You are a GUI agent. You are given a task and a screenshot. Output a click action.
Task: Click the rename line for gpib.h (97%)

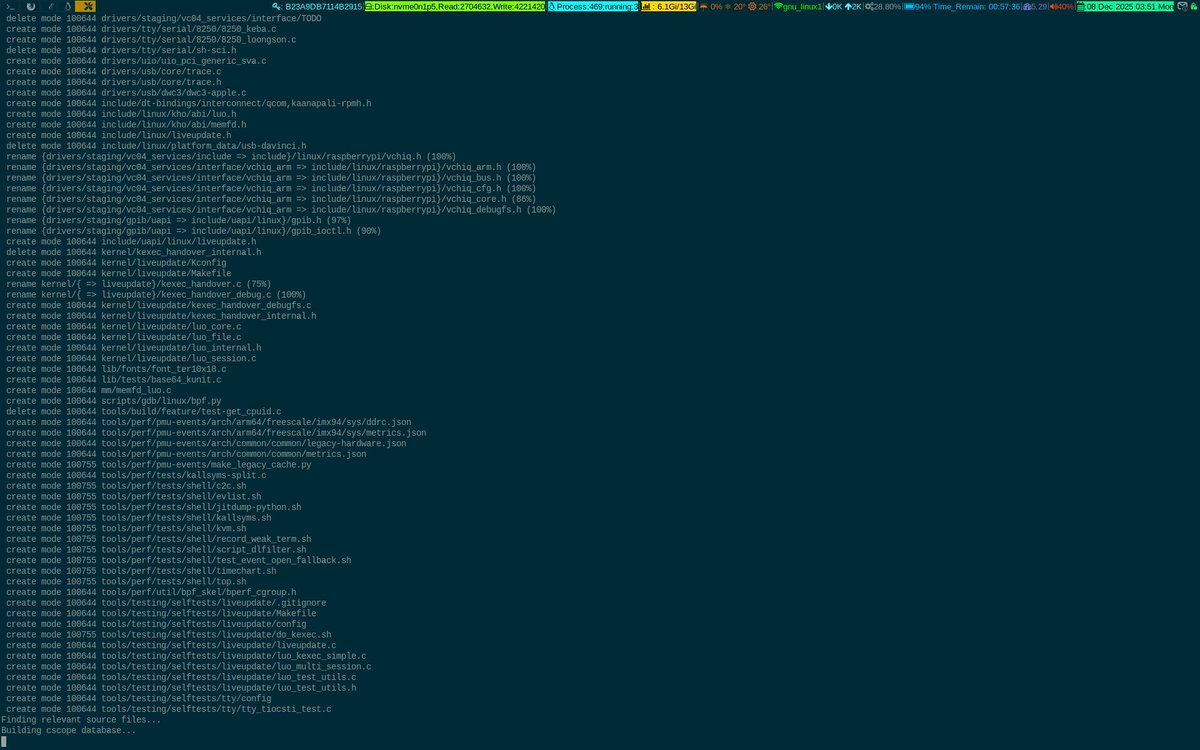(x=178, y=220)
